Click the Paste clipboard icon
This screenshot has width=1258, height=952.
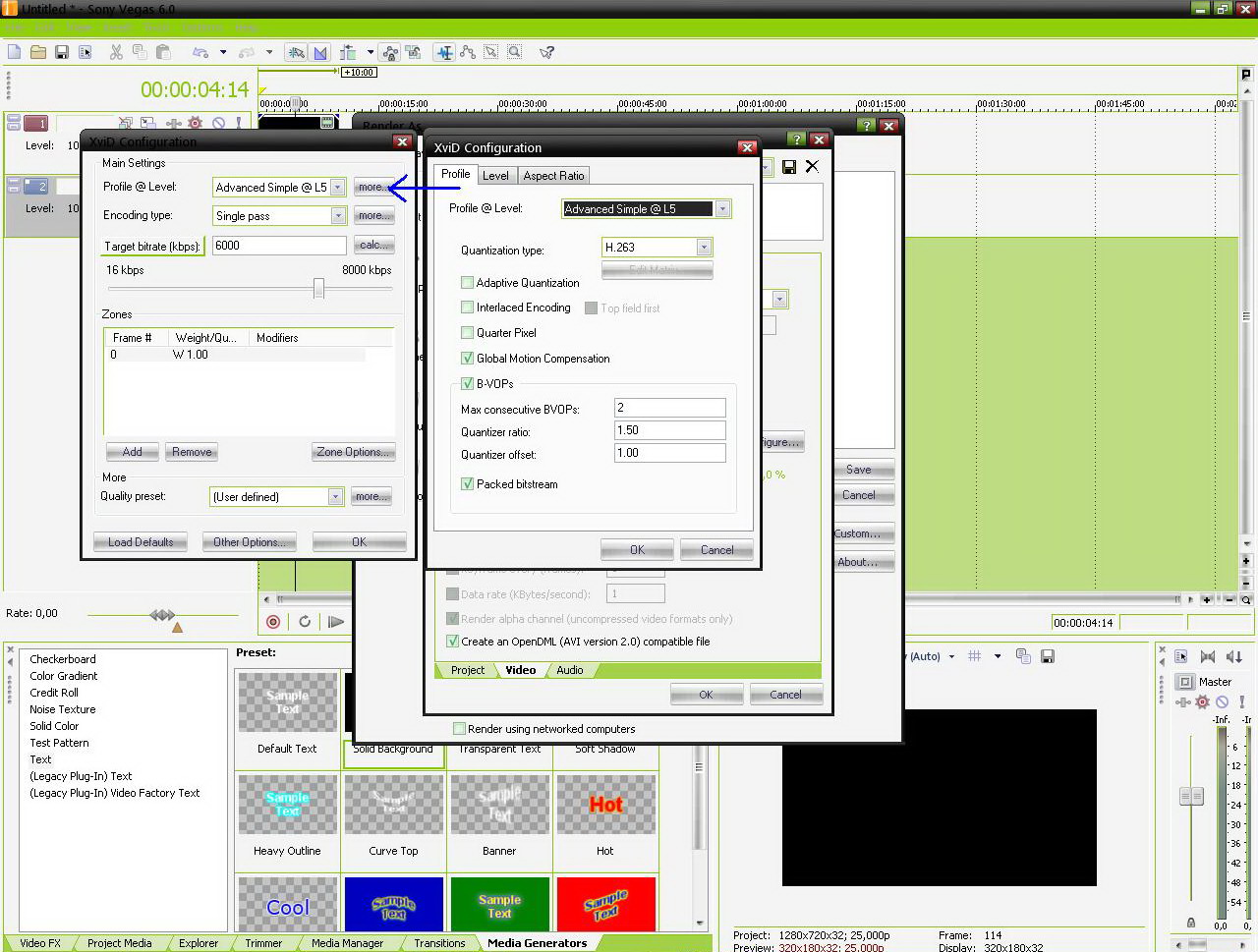coord(163,52)
